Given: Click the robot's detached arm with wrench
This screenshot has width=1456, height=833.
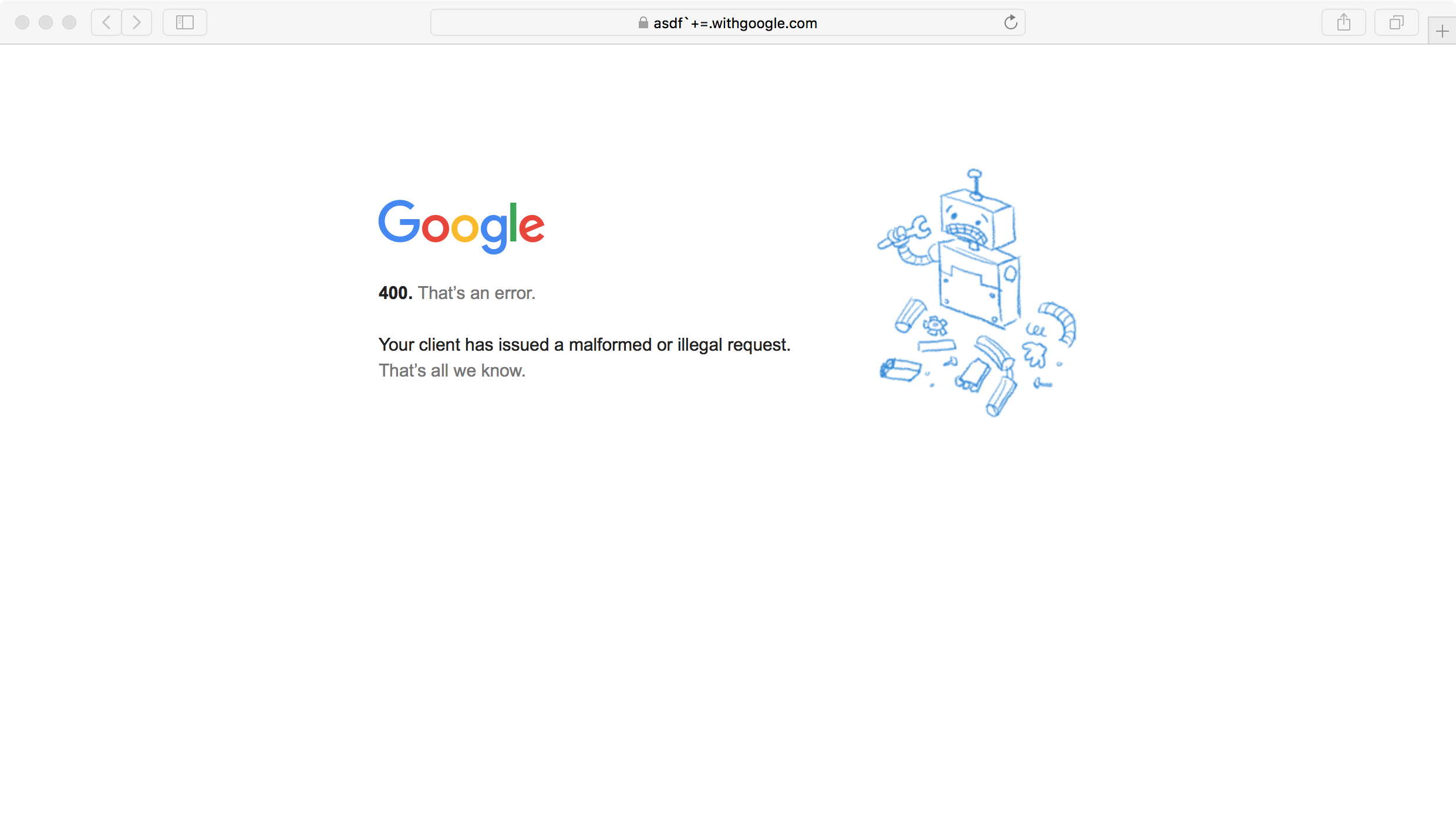Looking at the screenshot, I should coord(907,240).
